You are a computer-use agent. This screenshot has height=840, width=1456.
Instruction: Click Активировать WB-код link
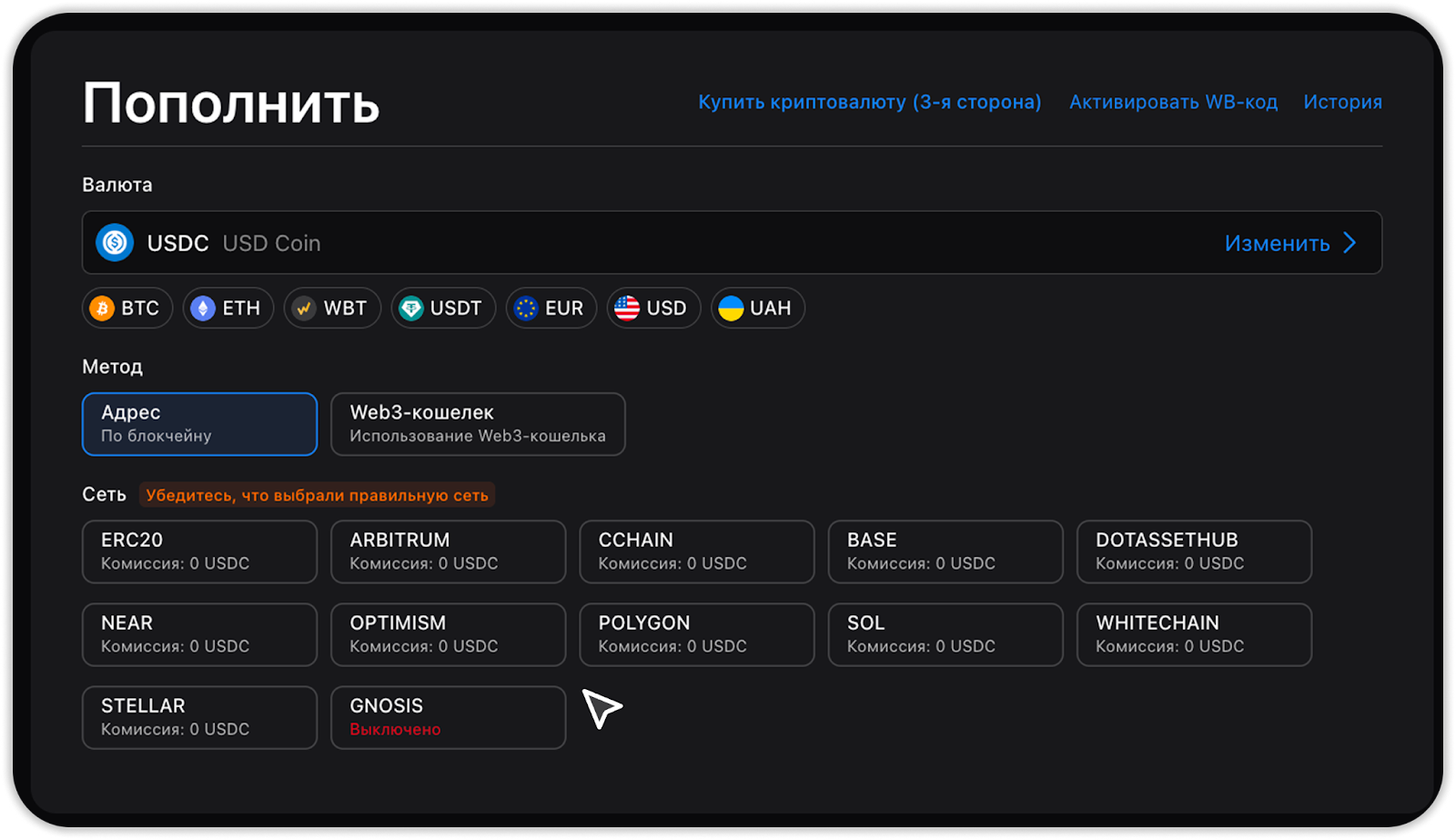[1173, 102]
